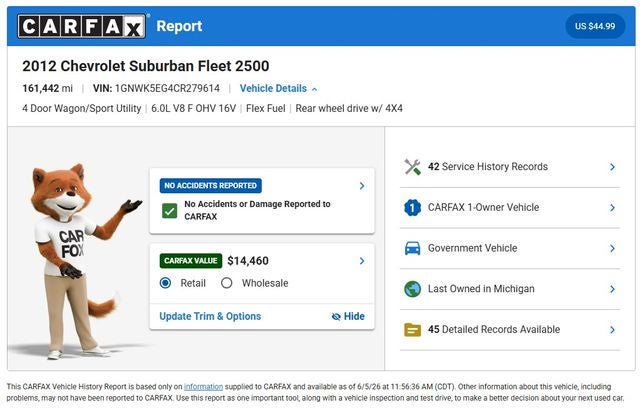Click Rear wheel drive w/ 4X4 text
This screenshot has height=411, width=640.
349,109
